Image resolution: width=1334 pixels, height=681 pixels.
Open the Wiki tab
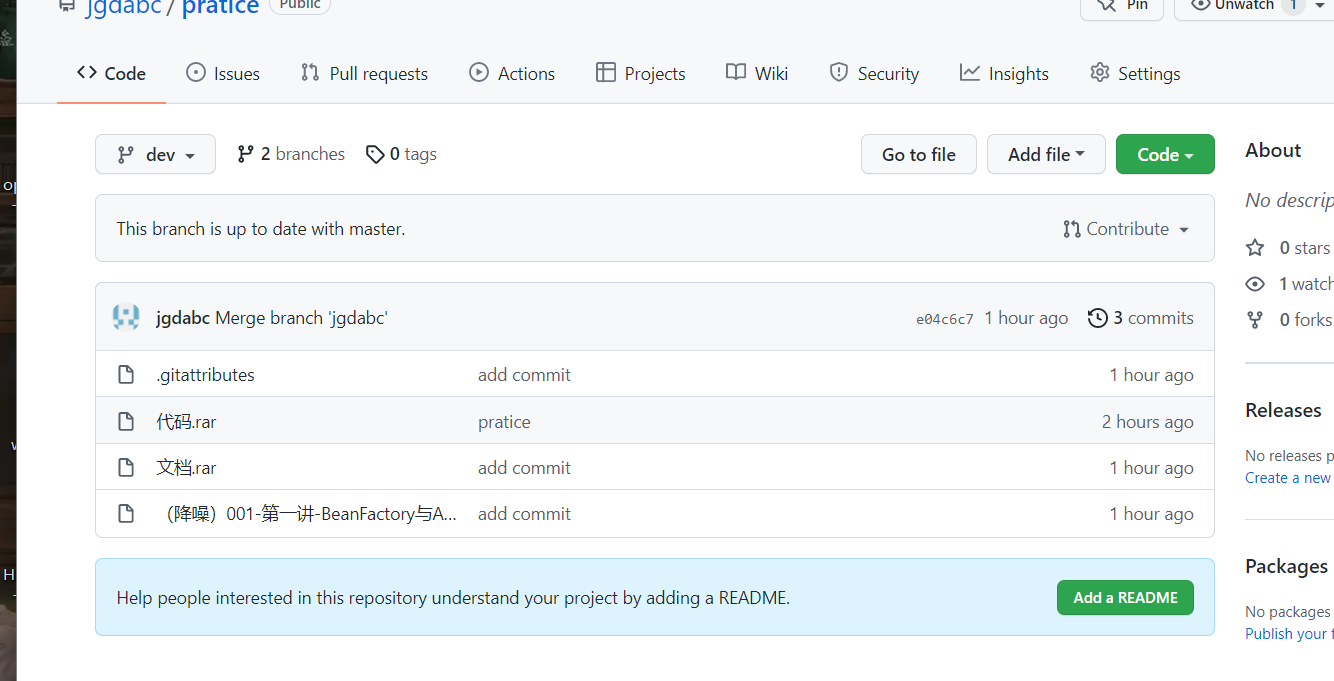[x=757, y=73]
